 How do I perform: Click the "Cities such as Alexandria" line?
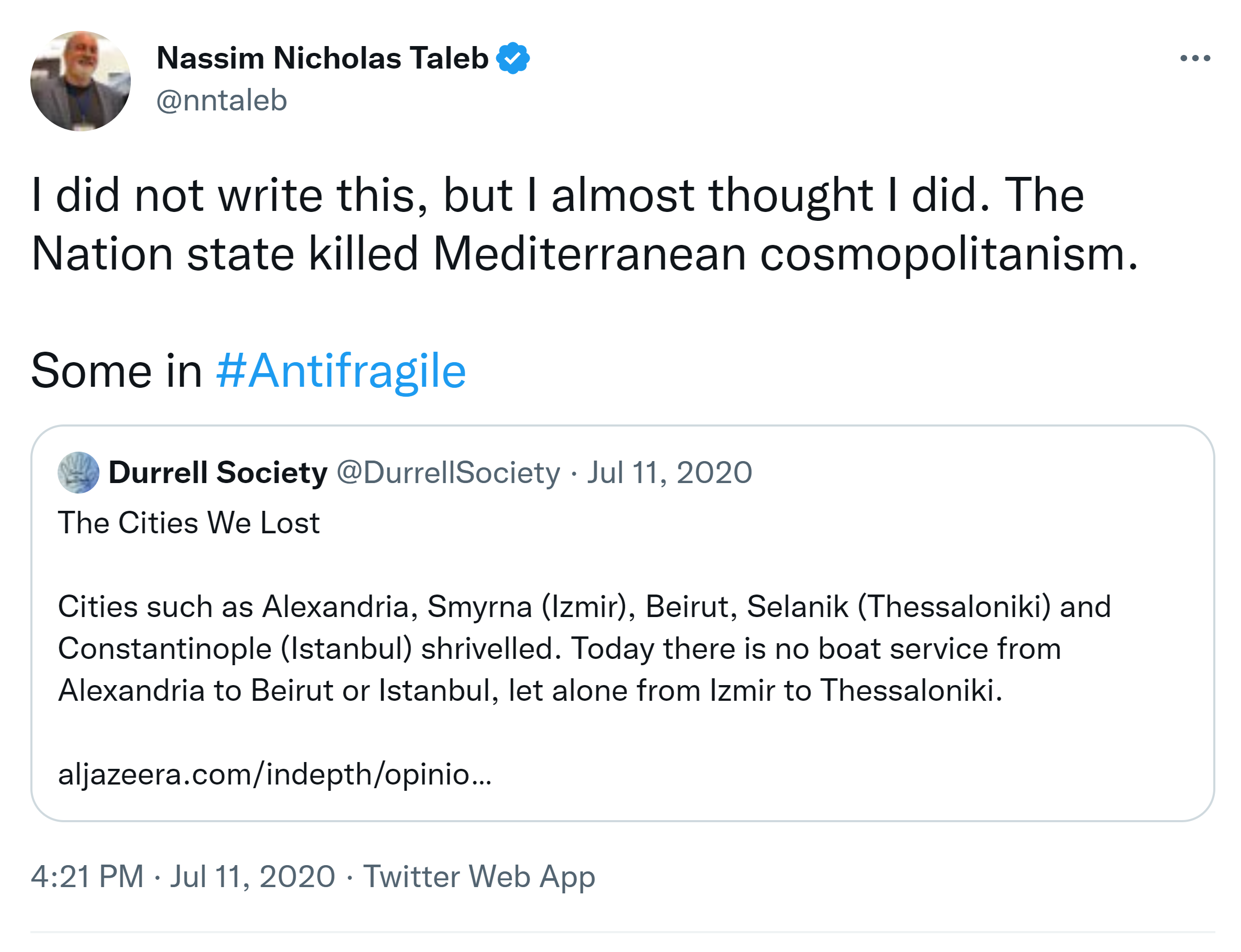tap(584, 606)
